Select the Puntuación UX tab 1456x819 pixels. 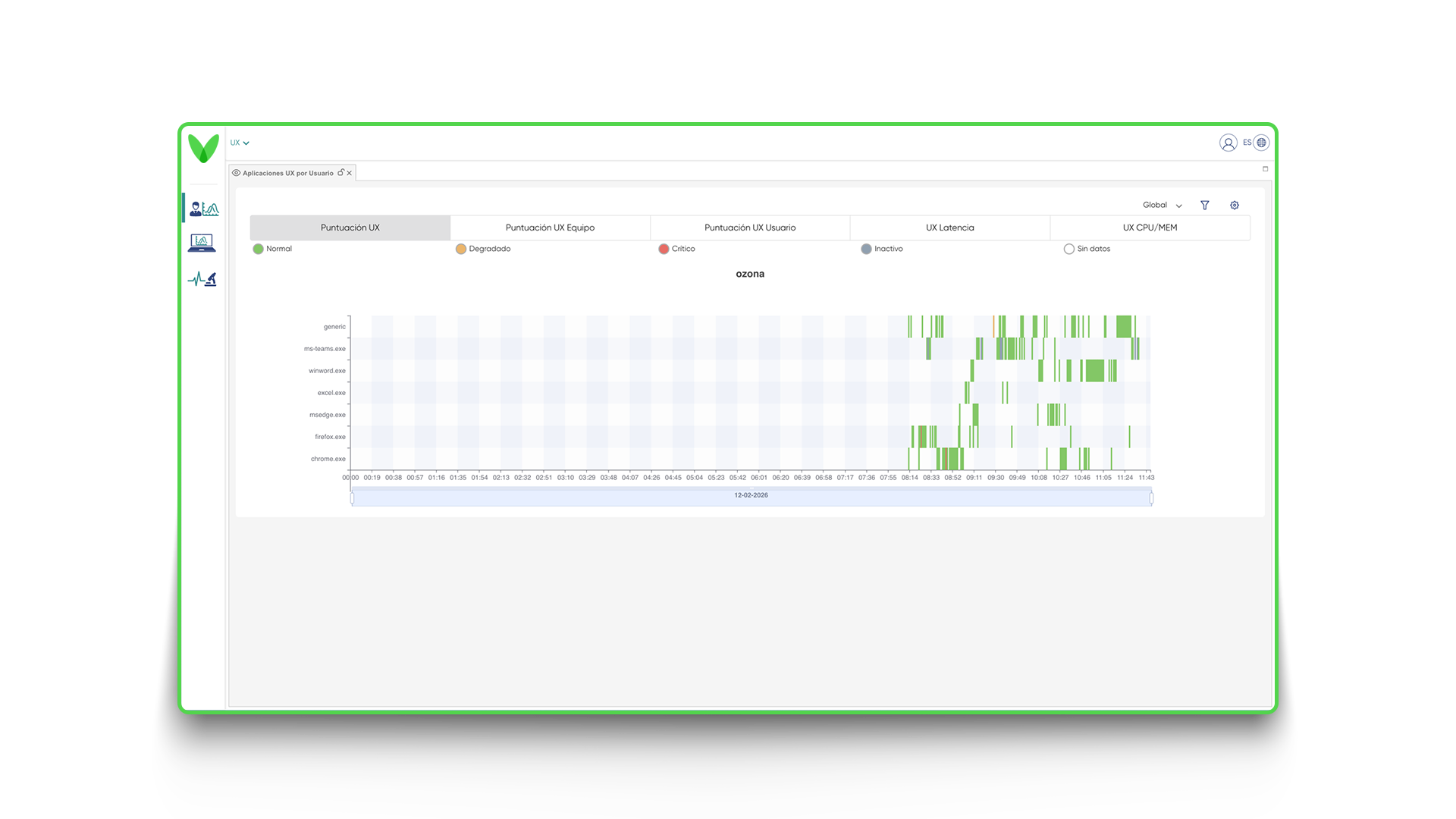pos(350,227)
